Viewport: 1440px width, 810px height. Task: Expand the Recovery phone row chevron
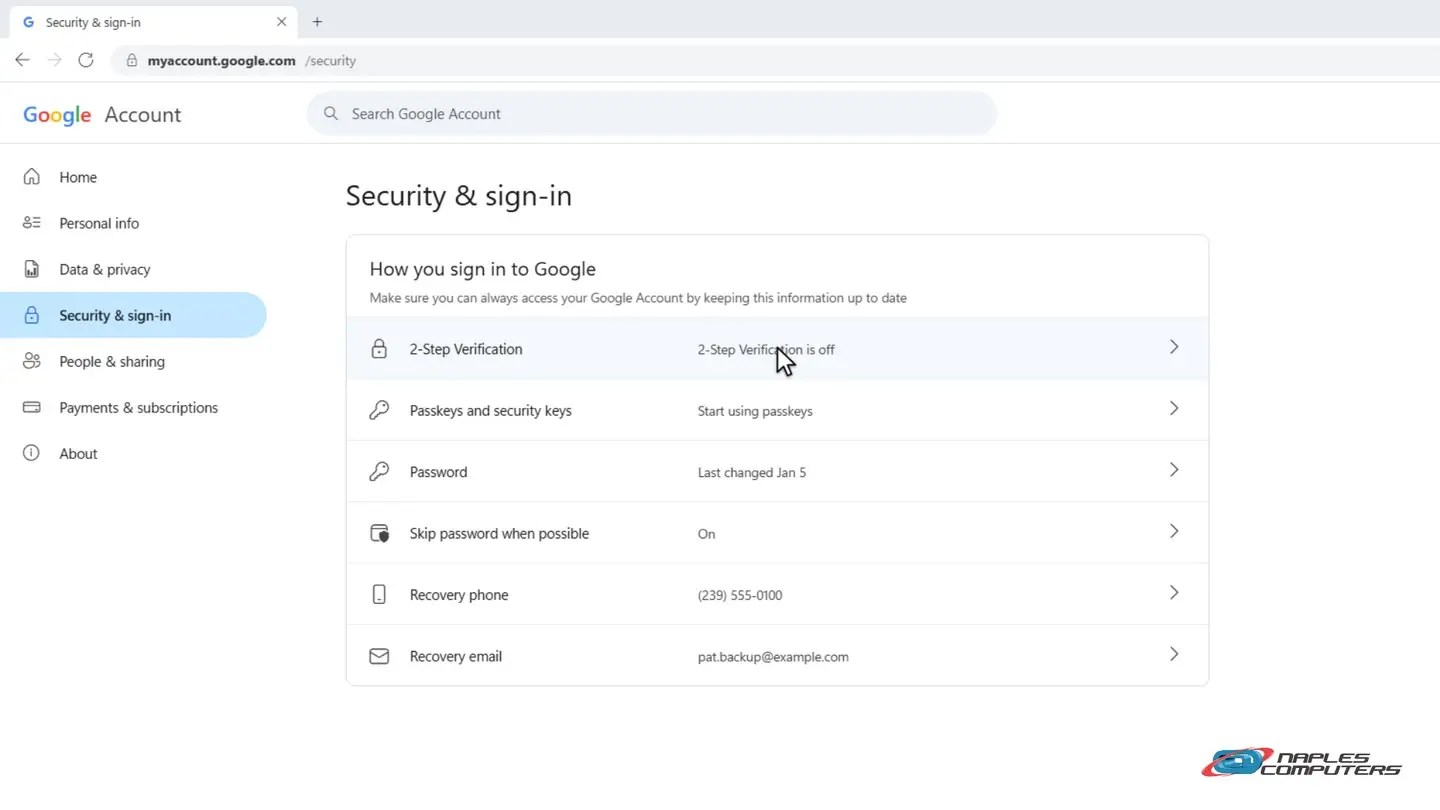point(1174,593)
